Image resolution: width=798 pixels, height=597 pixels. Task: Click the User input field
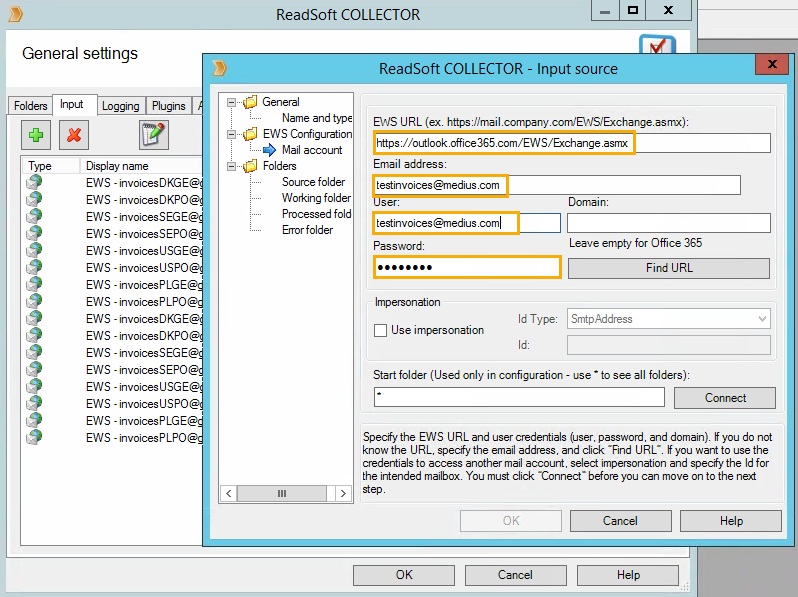(467, 223)
